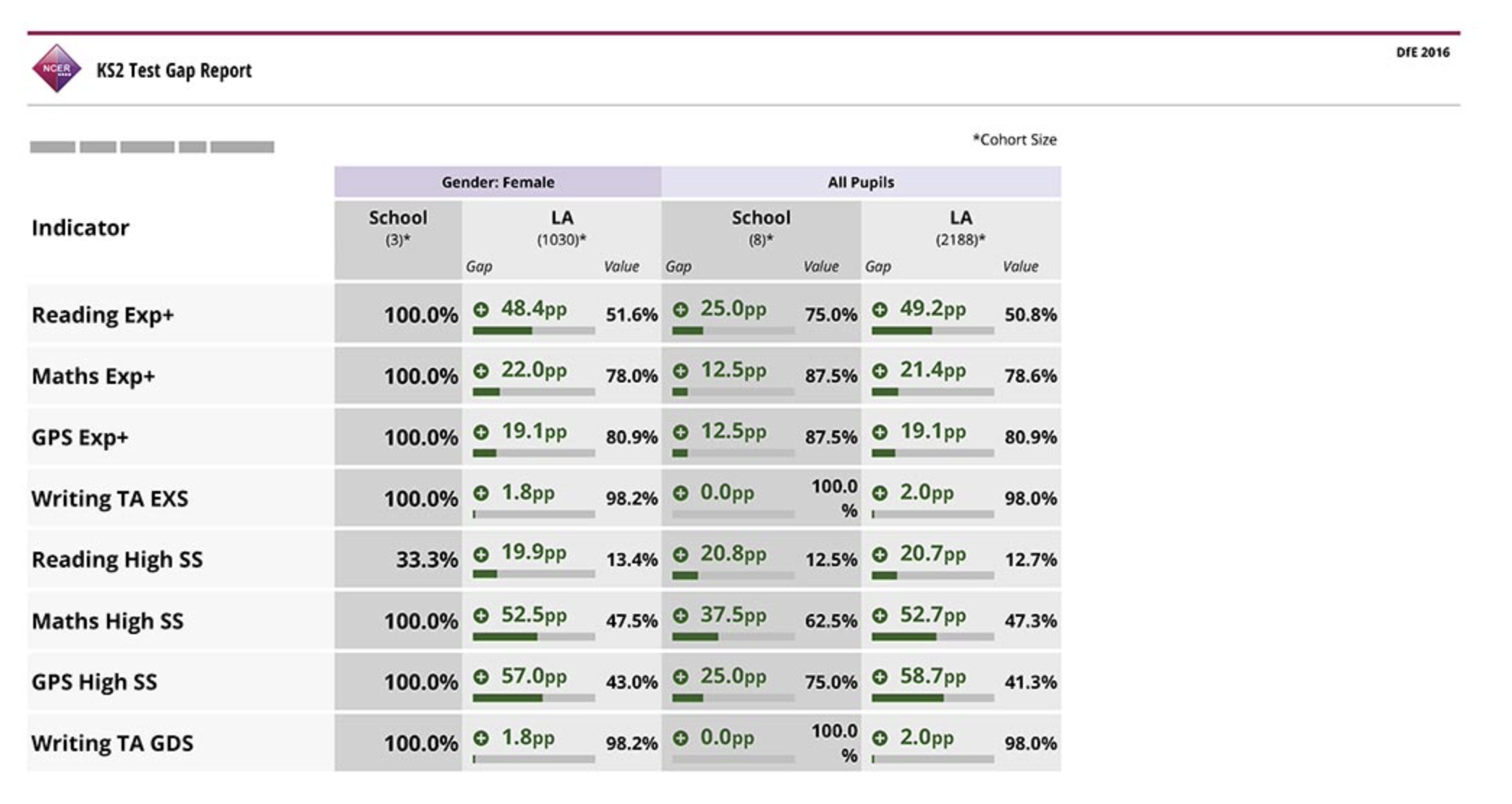Click the plus icon beside 12.5pp Maths School gap
Image resolution: width=1512 pixels, height=804 pixels.
tap(681, 371)
